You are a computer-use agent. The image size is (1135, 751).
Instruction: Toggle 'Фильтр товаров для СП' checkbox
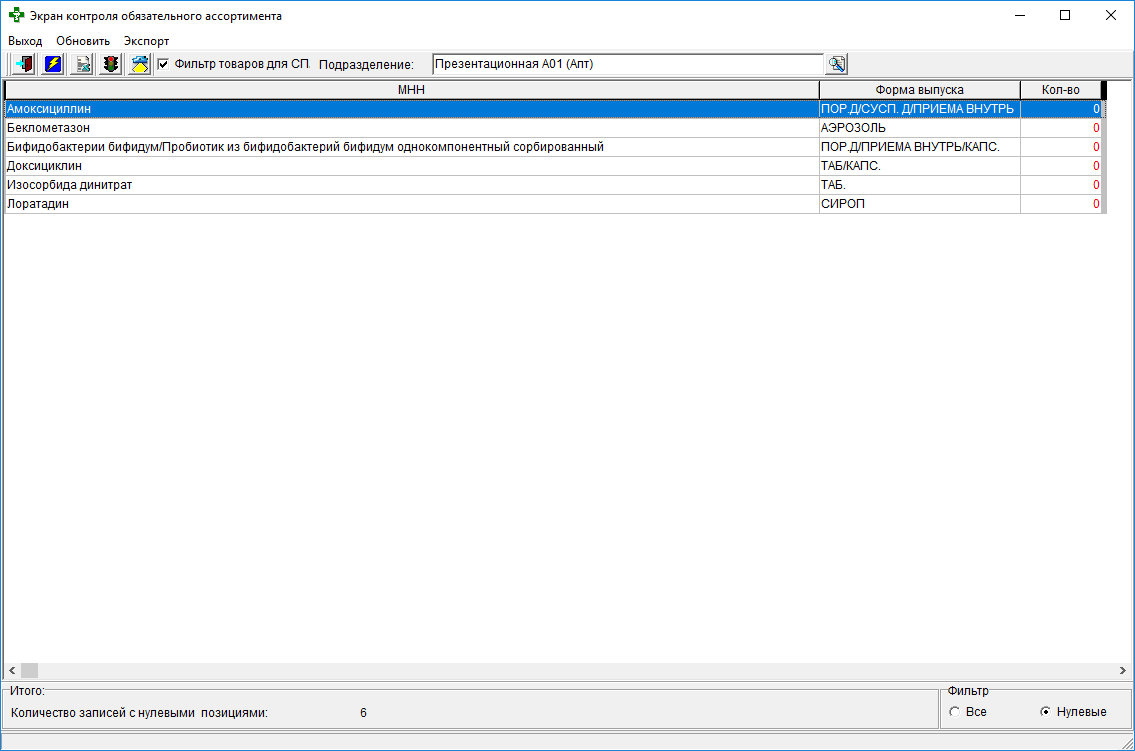(164, 64)
